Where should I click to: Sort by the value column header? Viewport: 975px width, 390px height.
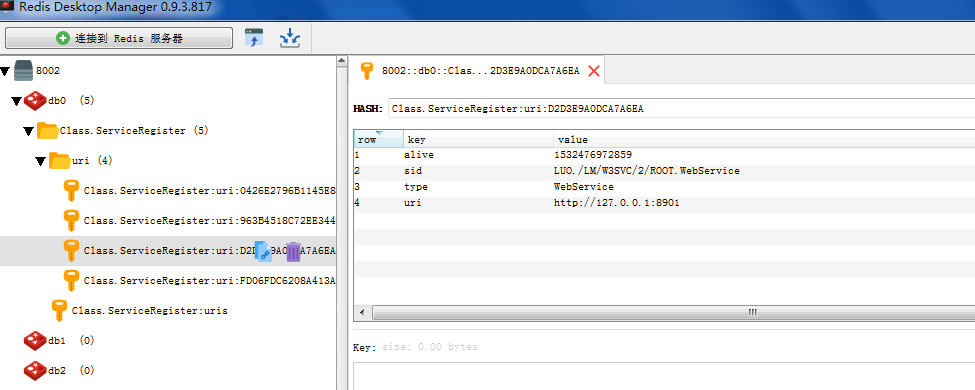[764, 139]
